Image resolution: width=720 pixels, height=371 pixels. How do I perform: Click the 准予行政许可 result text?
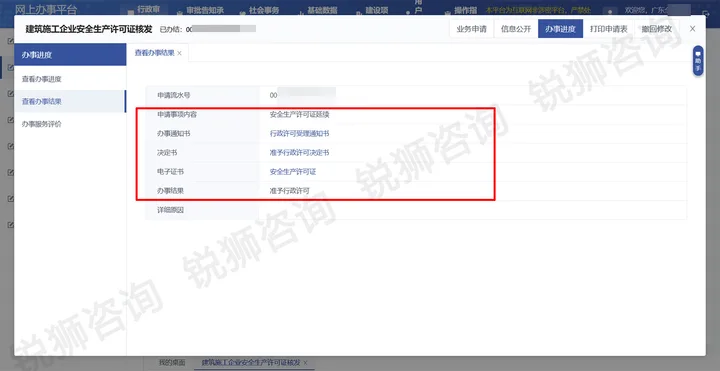click(x=289, y=191)
